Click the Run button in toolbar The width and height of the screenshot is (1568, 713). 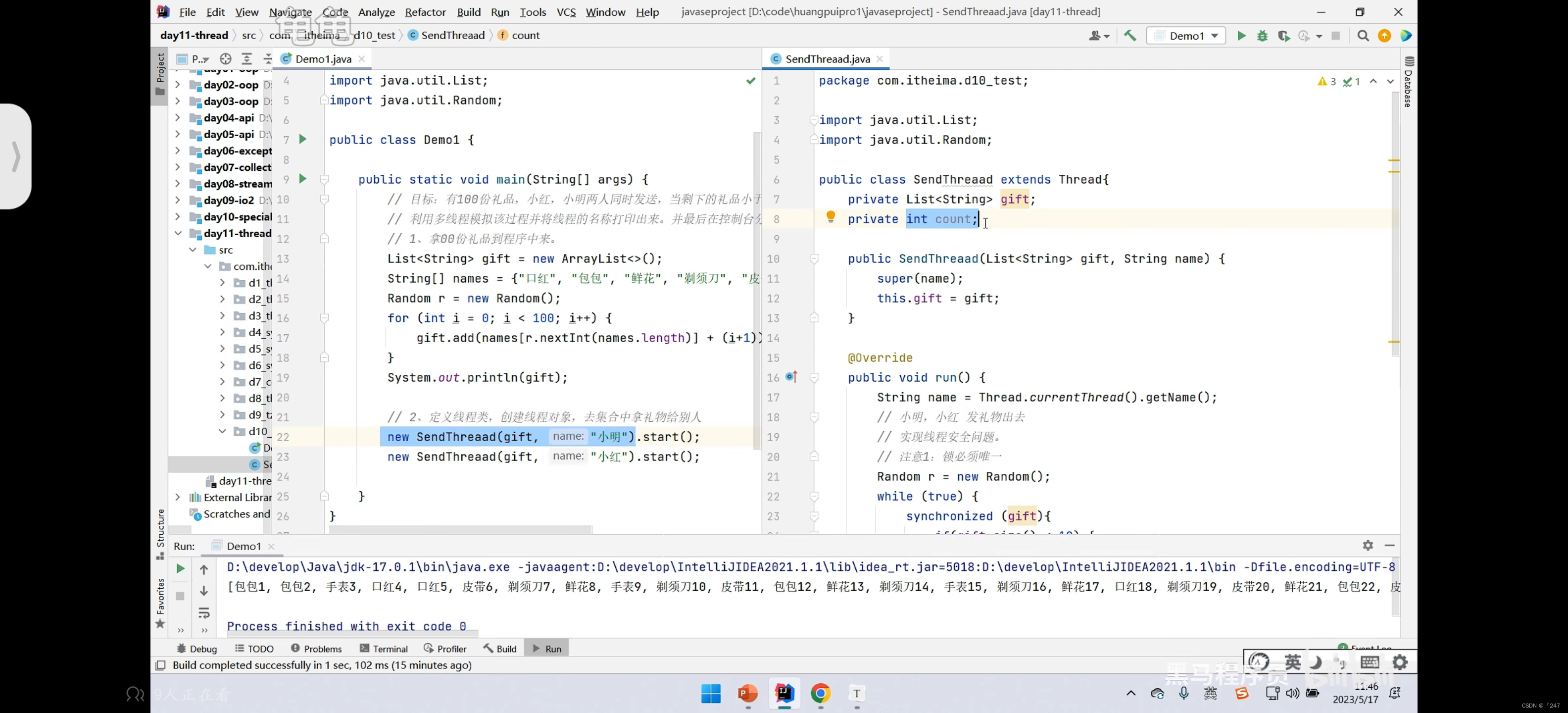coord(1240,35)
